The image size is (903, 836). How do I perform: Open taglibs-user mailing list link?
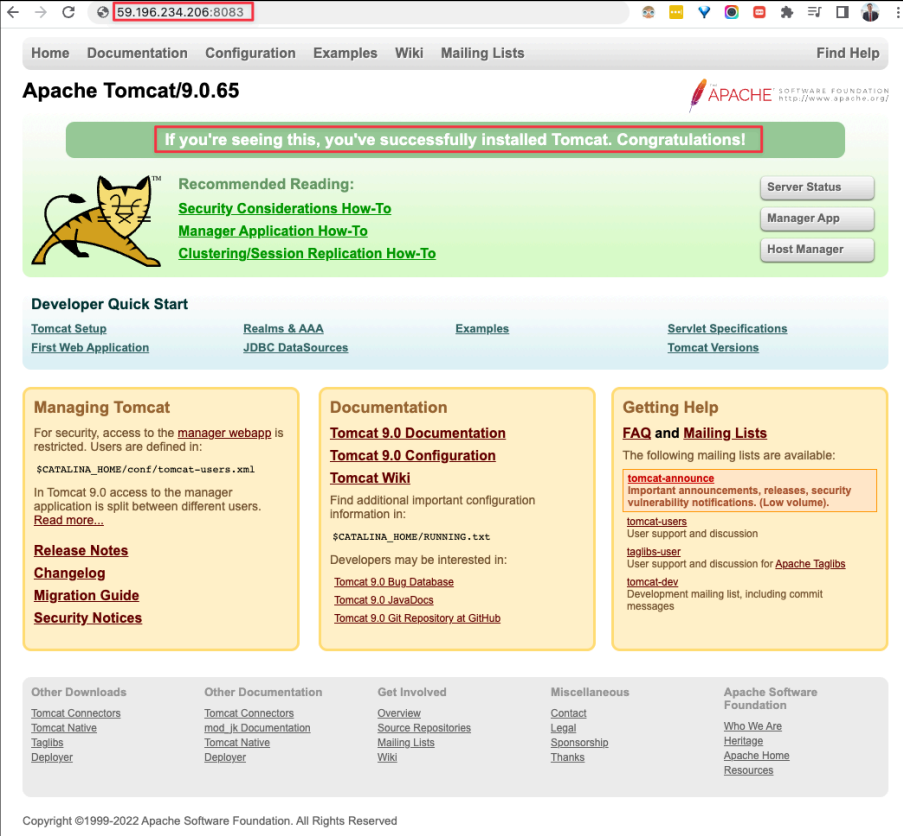(x=653, y=552)
